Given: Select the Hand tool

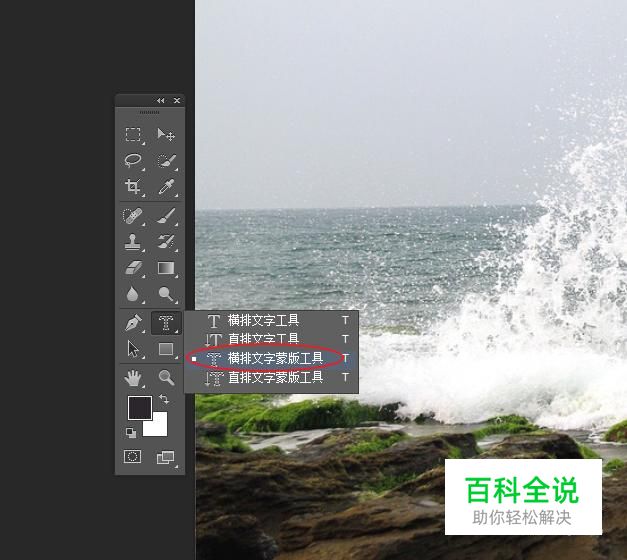Looking at the screenshot, I should (133, 378).
